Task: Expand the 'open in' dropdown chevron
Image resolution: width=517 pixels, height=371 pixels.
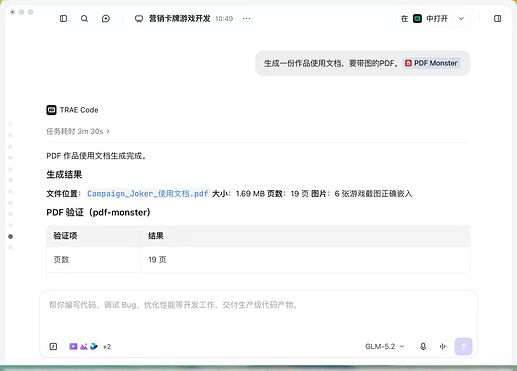Action: point(461,19)
